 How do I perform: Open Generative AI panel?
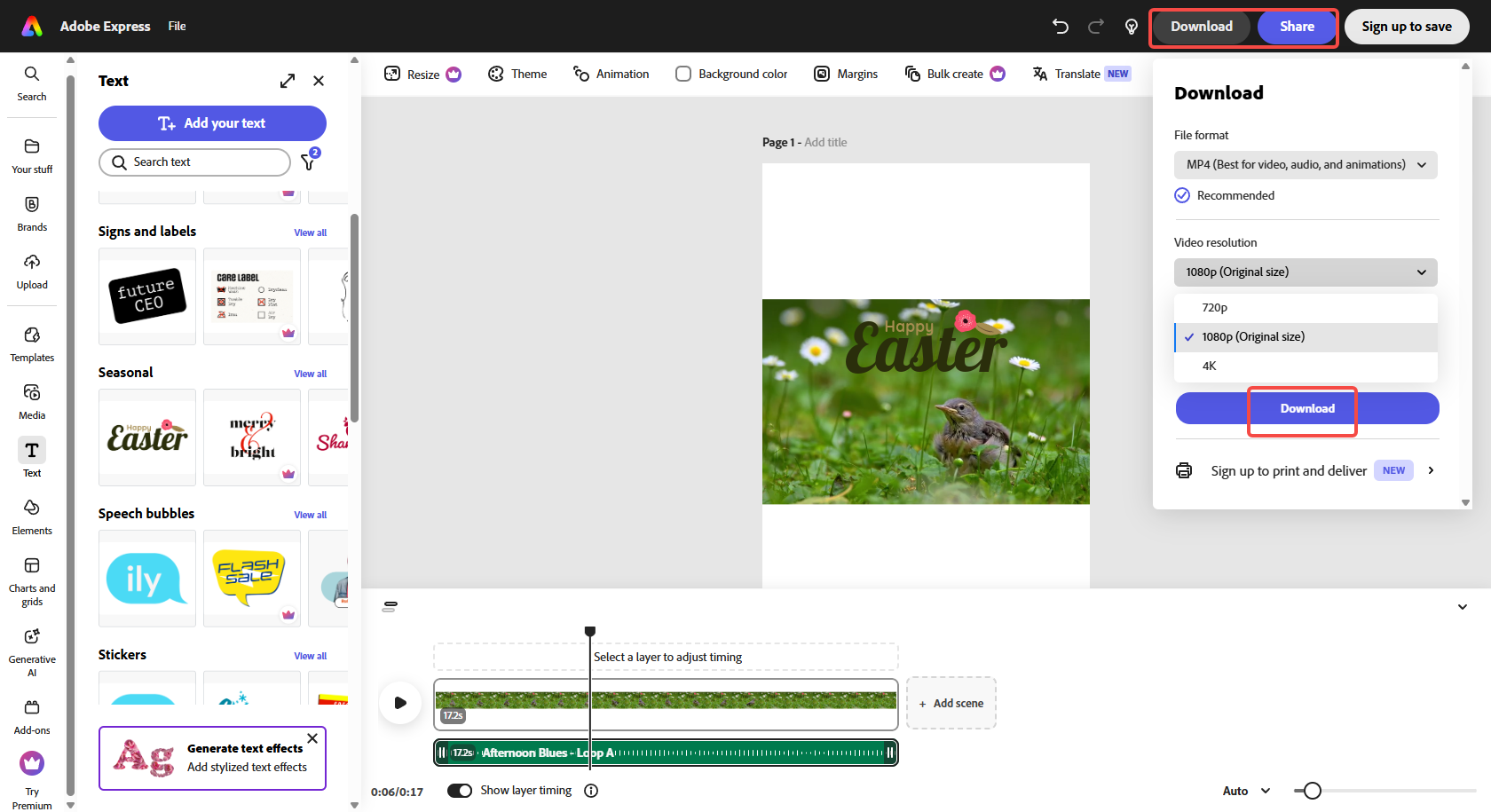[32, 652]
